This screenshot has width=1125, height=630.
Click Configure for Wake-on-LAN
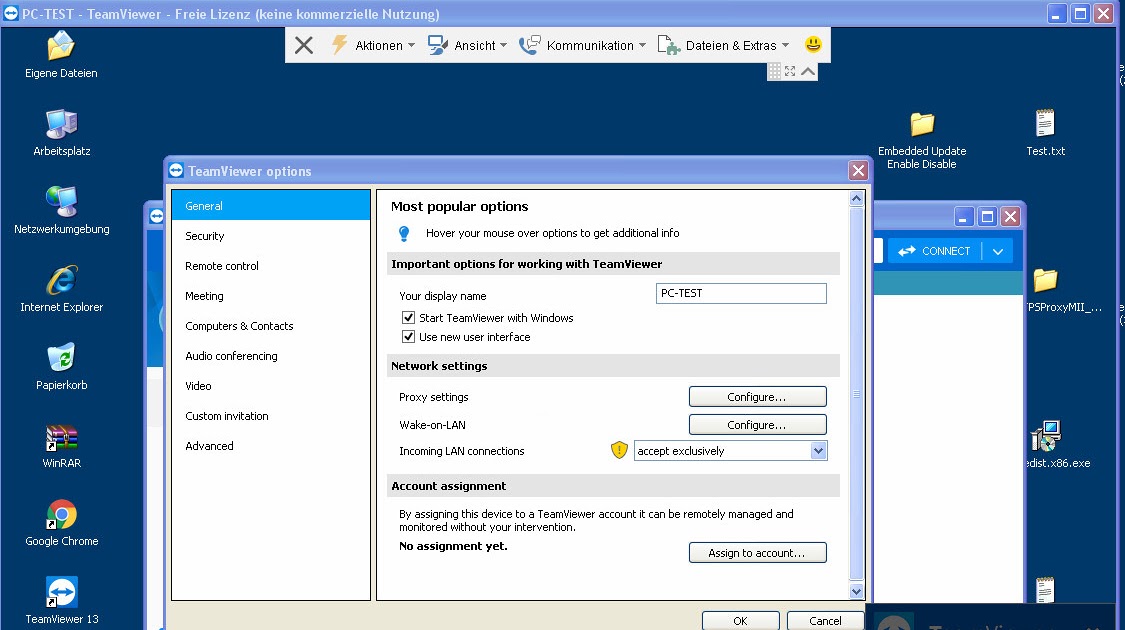[x=757, y=425]
